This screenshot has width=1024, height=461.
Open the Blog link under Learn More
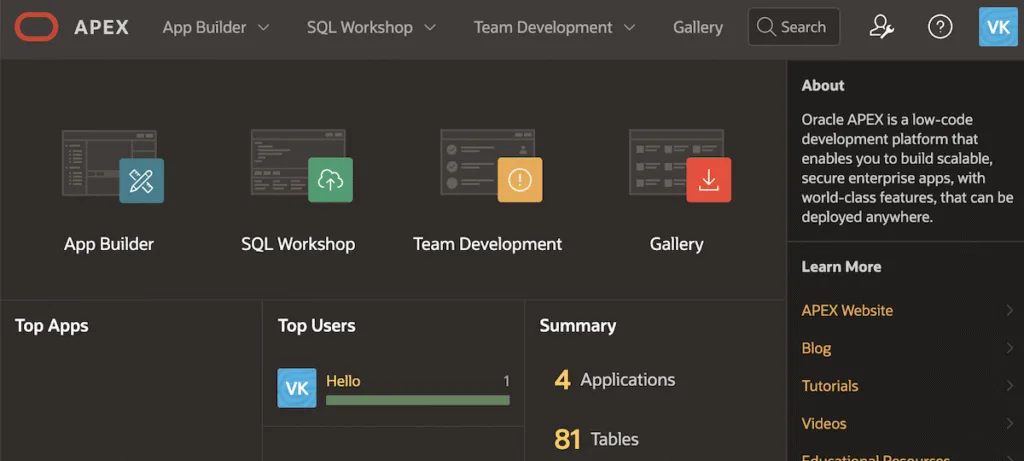[x=816, y=348]
